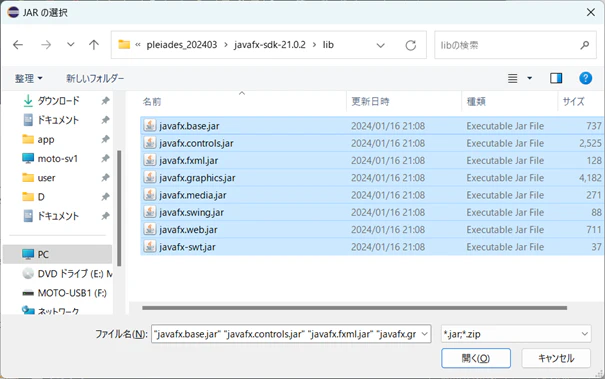Click the jar icon of javafx.controls.jar
605x379 pixels.
click(x=150, y=143)
